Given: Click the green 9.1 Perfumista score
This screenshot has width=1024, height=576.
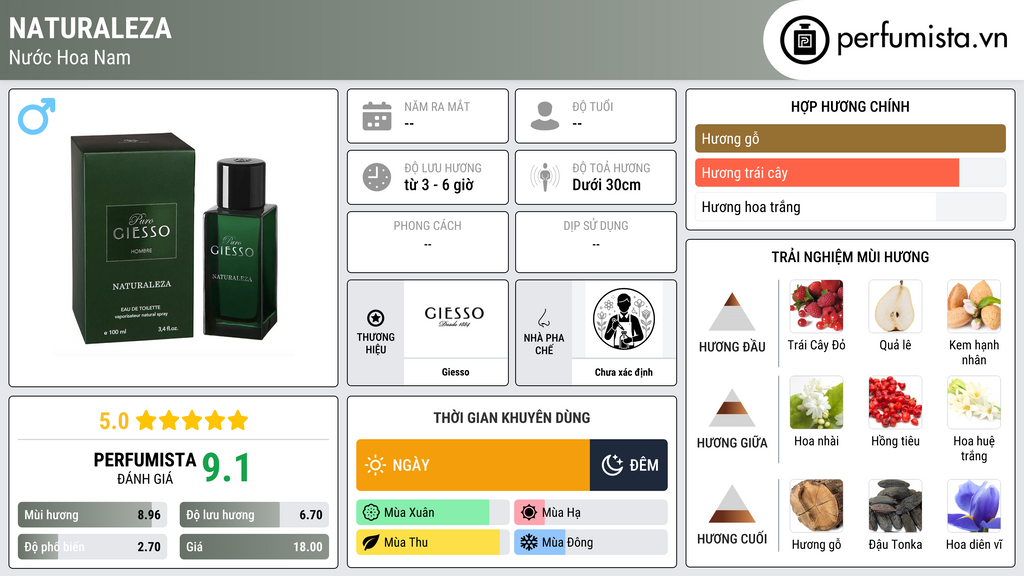Looking at the screenshot, I should (226, 468).
